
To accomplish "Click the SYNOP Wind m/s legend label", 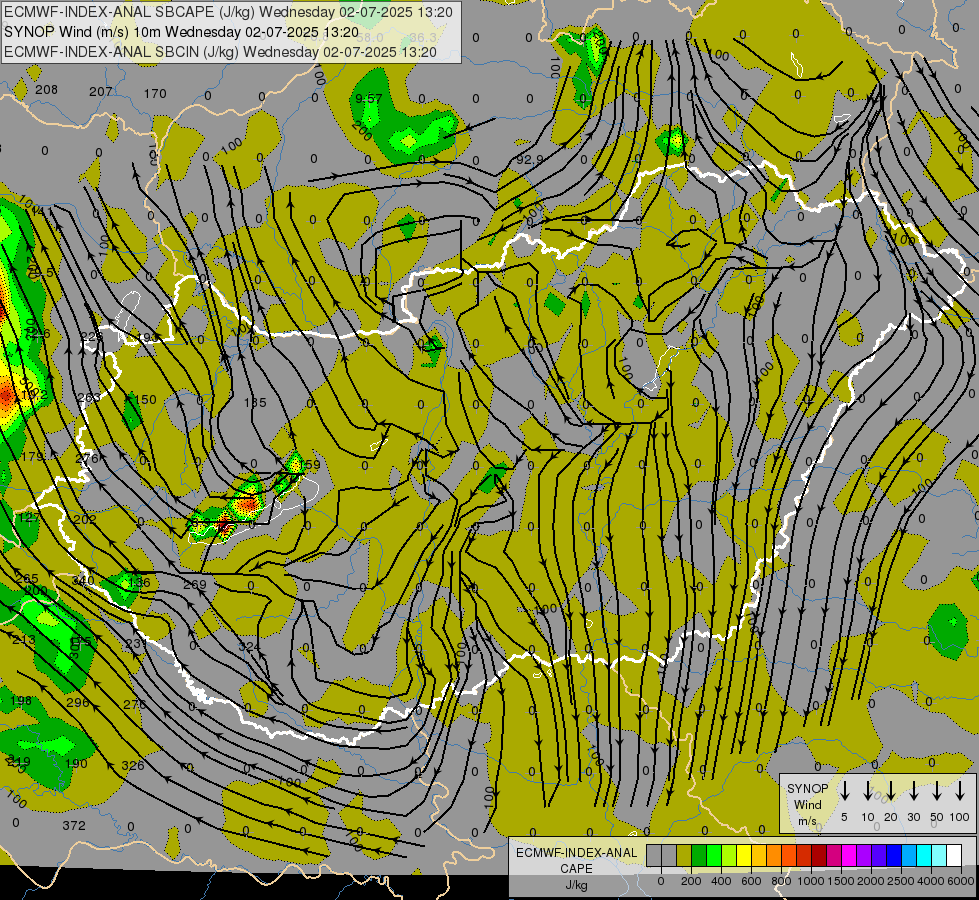I will (807, 804).
